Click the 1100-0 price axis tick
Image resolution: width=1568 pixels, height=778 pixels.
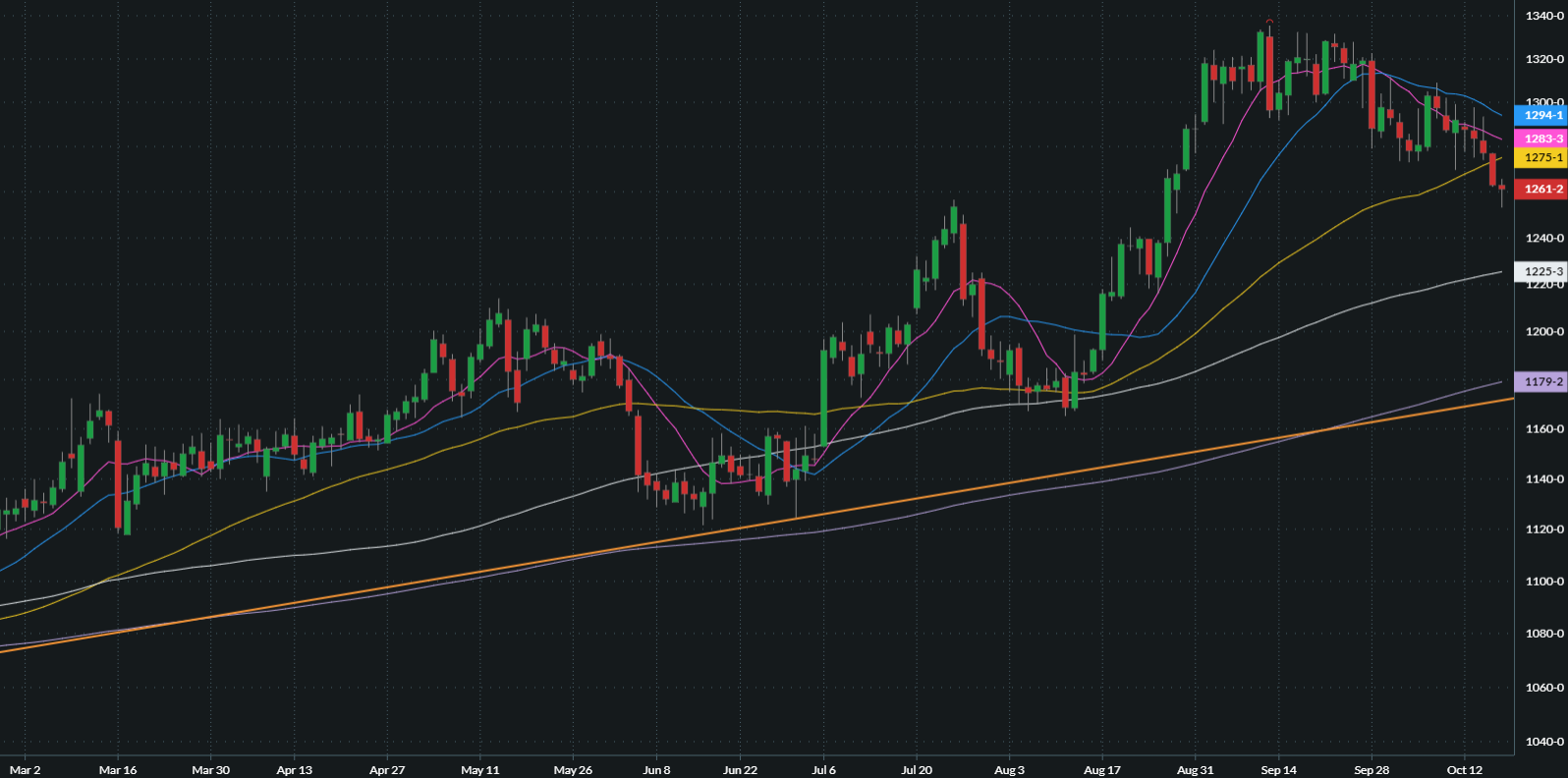point(1544,582)
